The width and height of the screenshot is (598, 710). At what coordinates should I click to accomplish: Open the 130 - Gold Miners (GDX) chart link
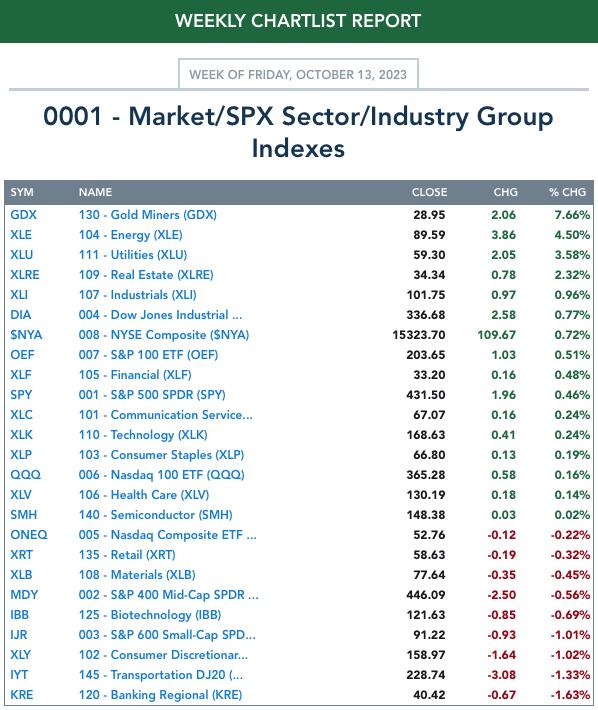148,215
